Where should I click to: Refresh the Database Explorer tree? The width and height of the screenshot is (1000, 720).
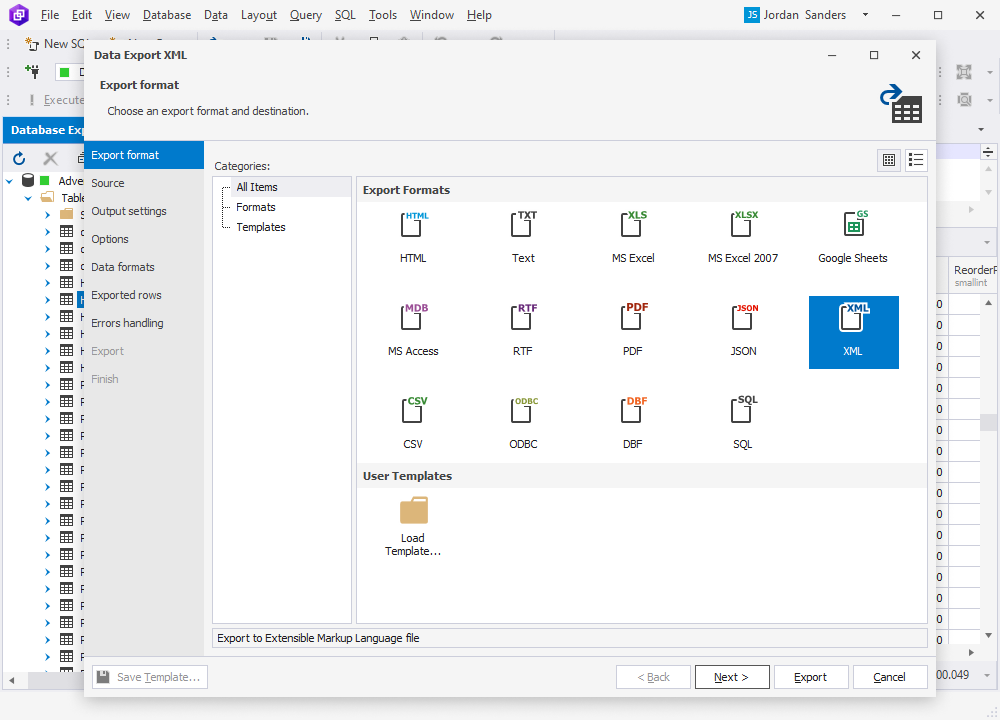coord(18,158)
